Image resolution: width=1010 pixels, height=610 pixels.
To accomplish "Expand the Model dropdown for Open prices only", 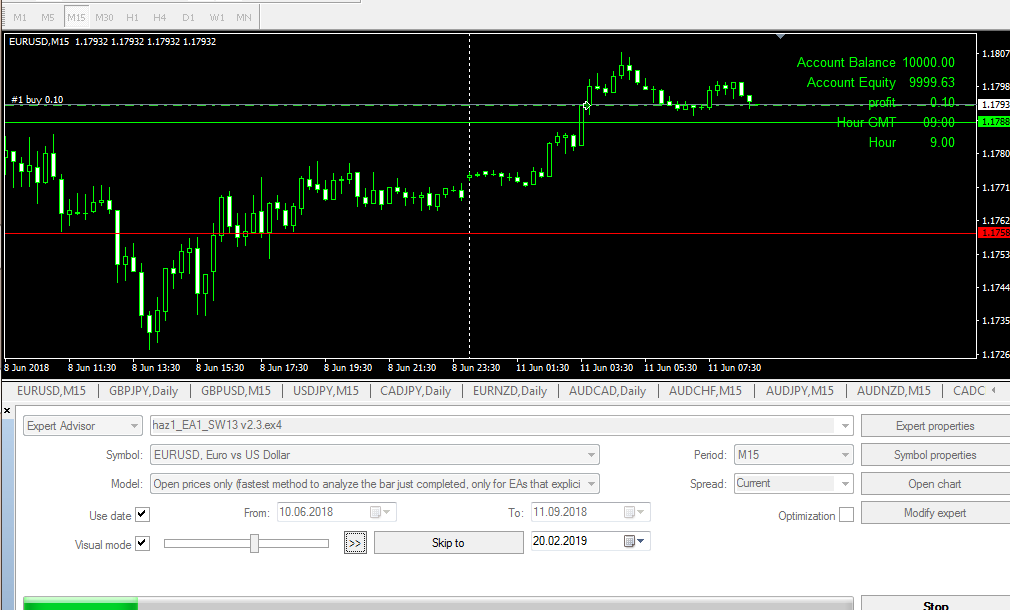I will click(590, 484).
